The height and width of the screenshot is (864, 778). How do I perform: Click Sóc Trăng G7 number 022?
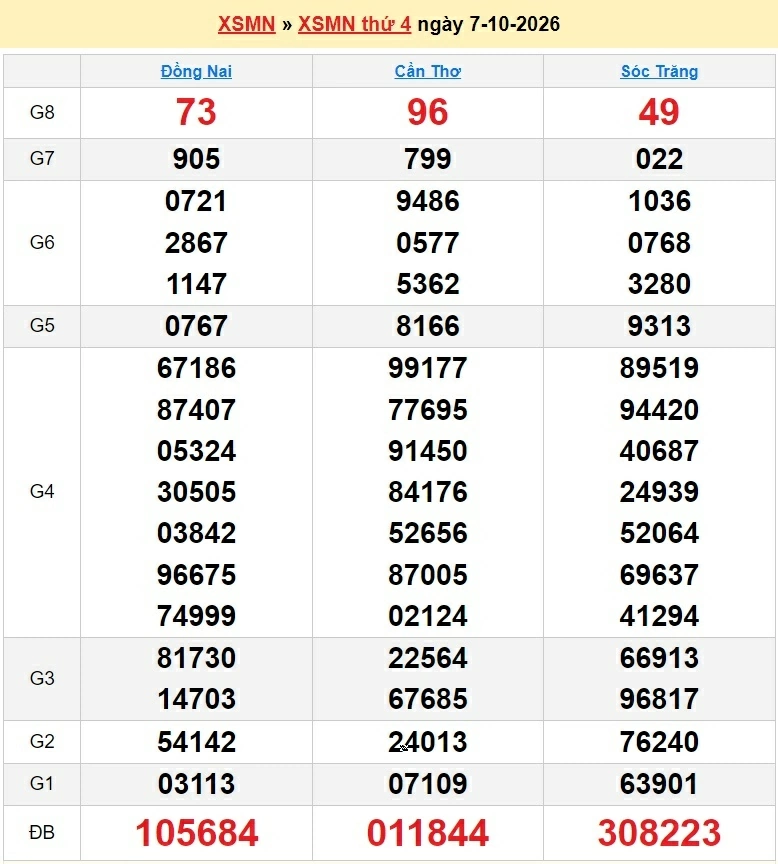(659, 159)
